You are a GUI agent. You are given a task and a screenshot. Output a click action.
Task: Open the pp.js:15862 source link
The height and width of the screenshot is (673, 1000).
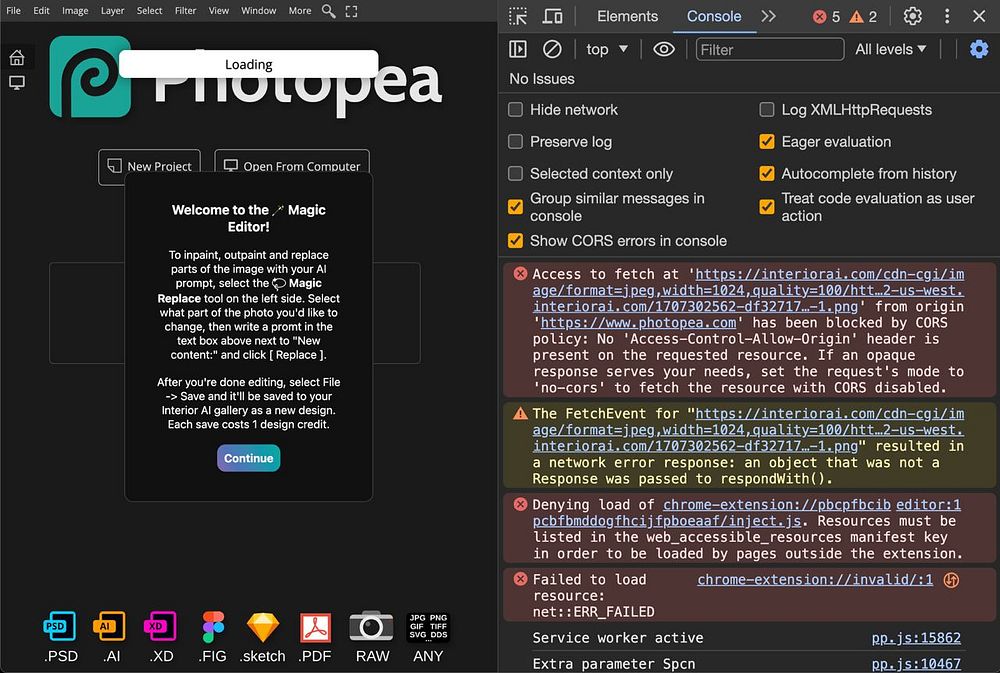tap(916, 638)
